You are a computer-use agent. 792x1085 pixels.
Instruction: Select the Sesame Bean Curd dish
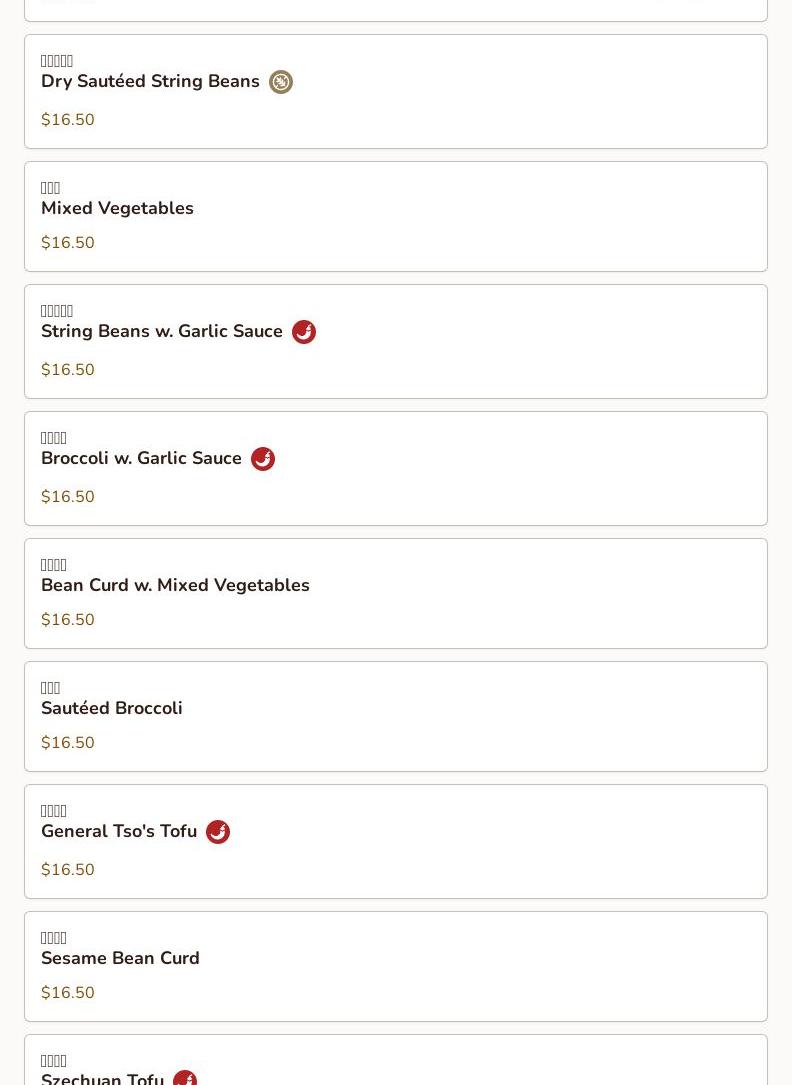point(120,958)
